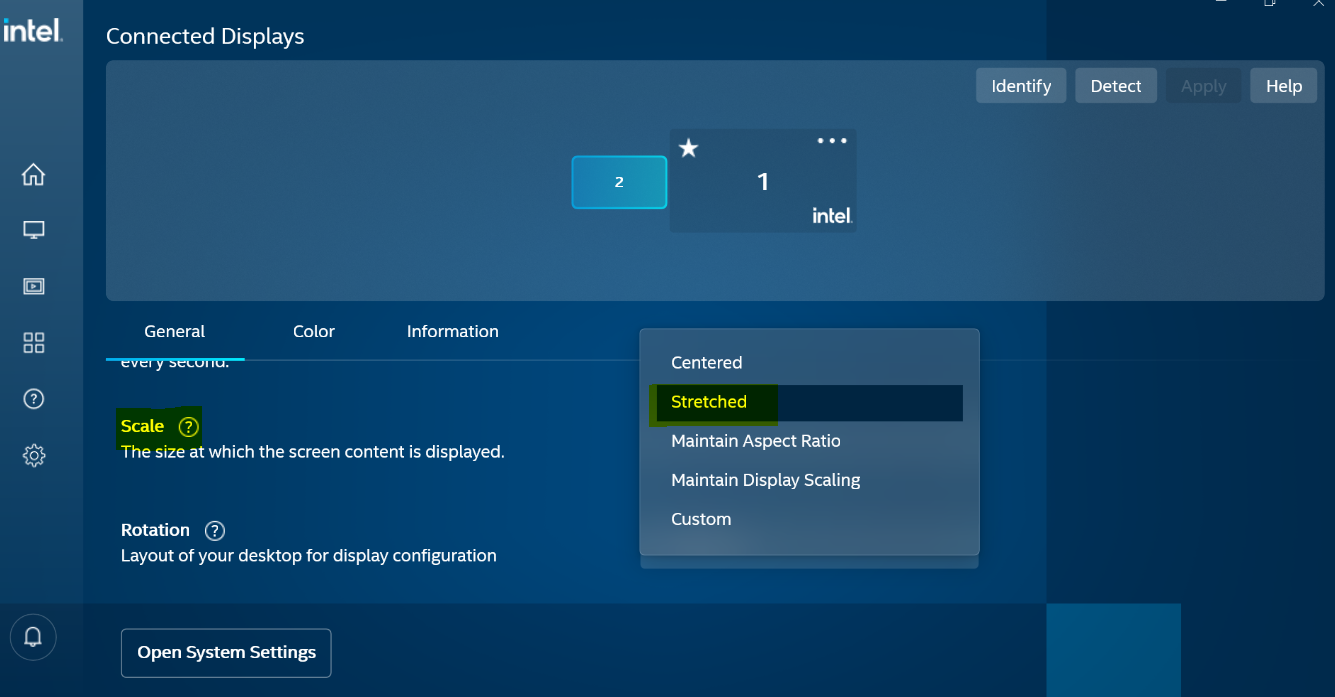
Task: Pick Maintain Aspect Ratio option
Action: tap(755, 441)
